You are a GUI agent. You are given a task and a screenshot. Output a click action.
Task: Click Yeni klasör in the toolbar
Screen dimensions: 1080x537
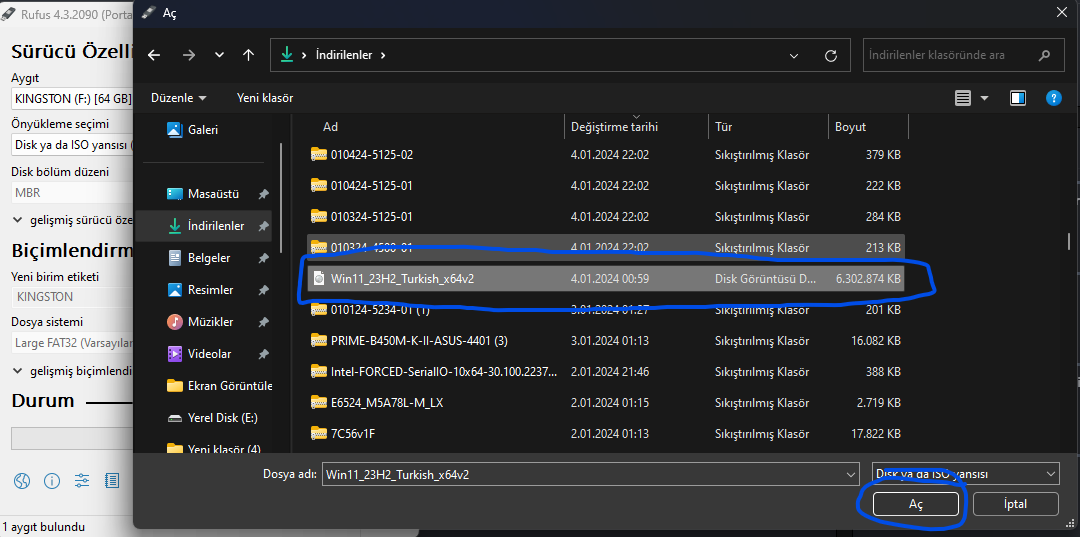[x=265, y=98]
